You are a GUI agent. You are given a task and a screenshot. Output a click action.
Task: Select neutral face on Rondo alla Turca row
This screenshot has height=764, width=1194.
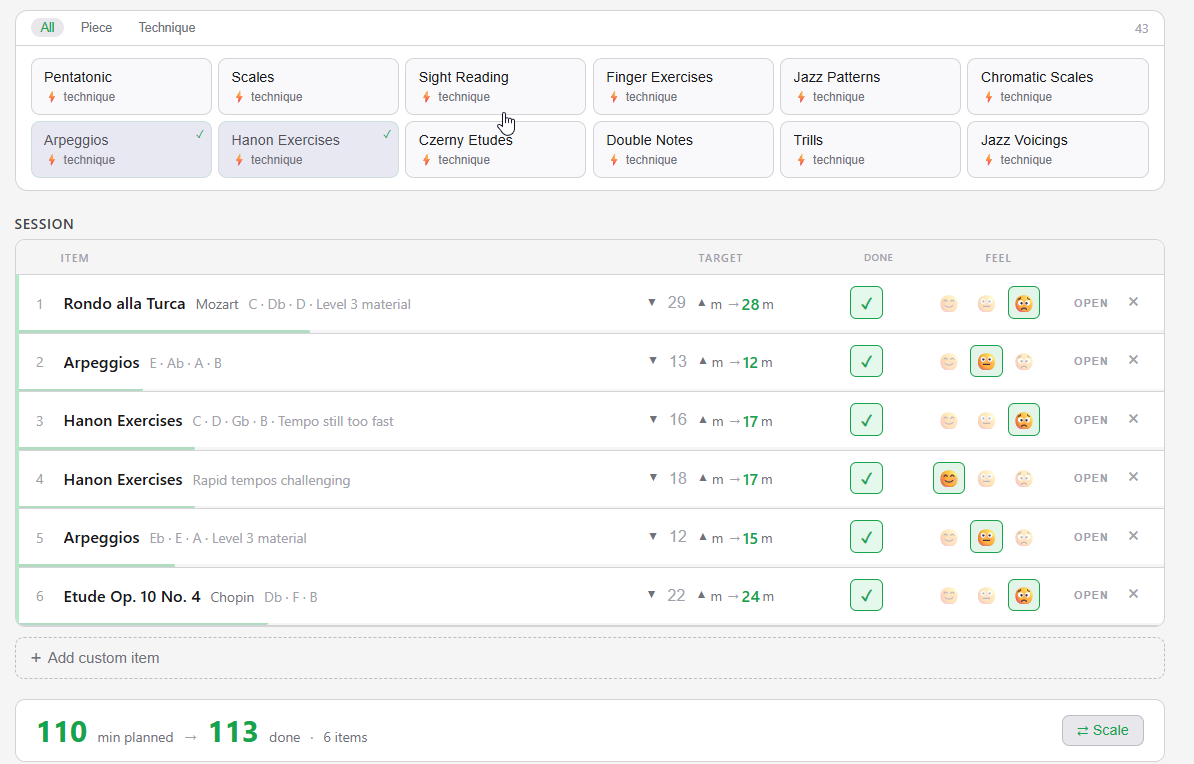pyautogui.click(x=986, y=304)
